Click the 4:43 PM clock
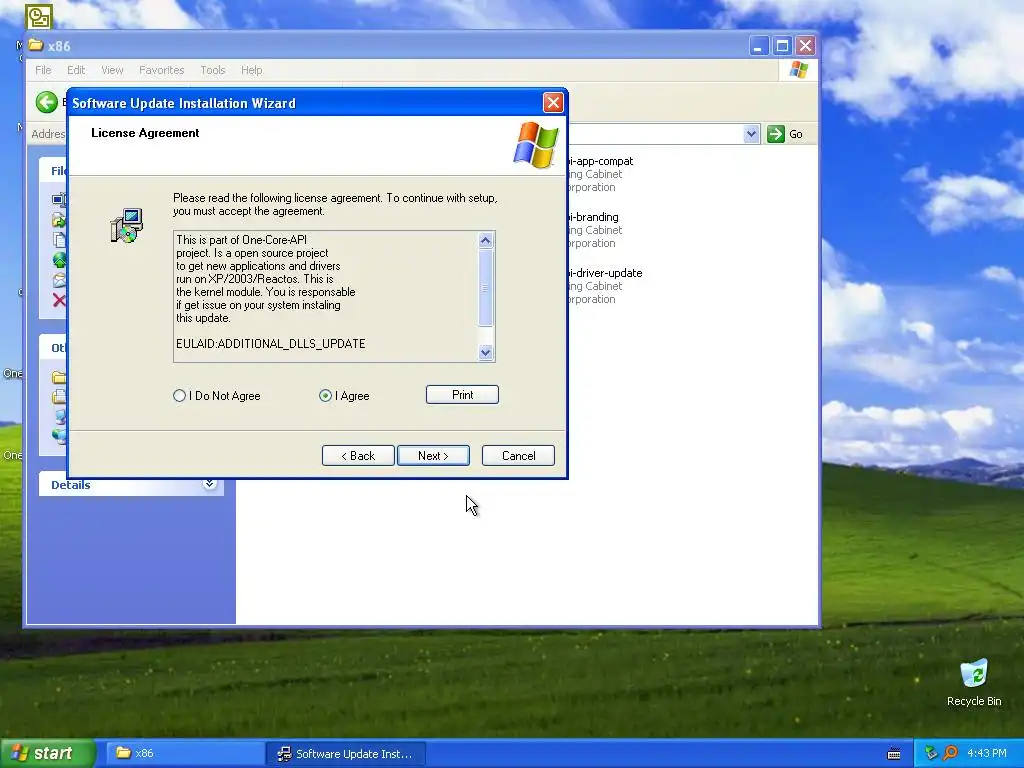The height and width of the screenshot is (768, 1024). coord(987,753)
